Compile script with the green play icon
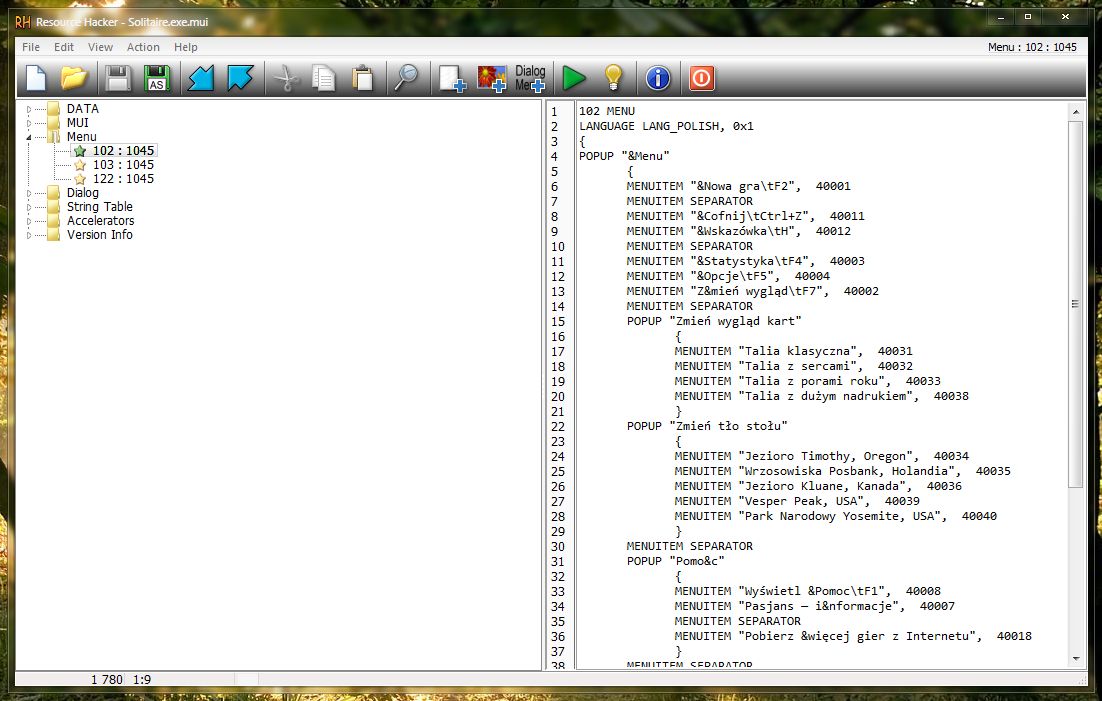Image resolution: width=1102 pixels, height=701 pixels. tap(574, 78)
